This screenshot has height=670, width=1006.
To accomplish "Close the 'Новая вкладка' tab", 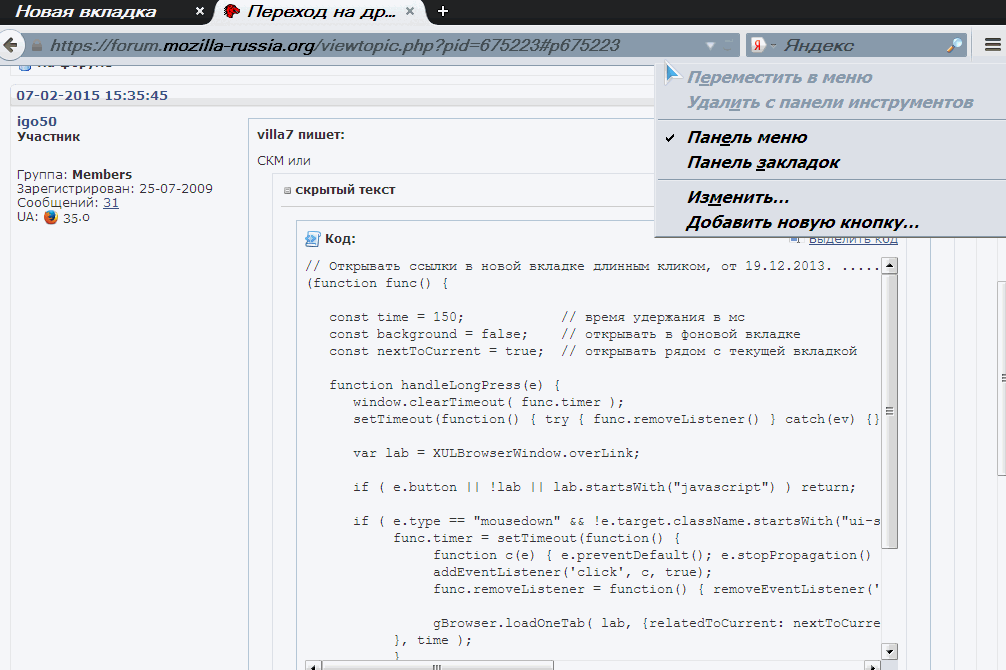I will [200, 12].
